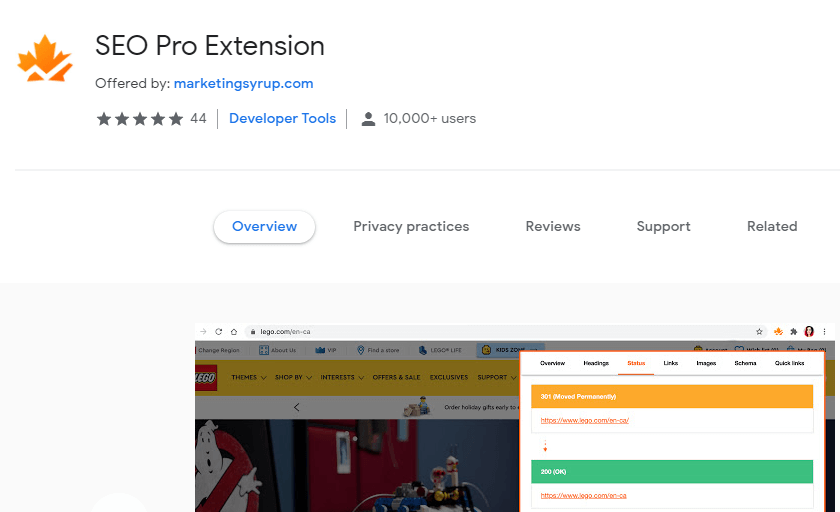
Task: Expand the SHOP BY dropdown on Lego page
Action: point(294,378)
